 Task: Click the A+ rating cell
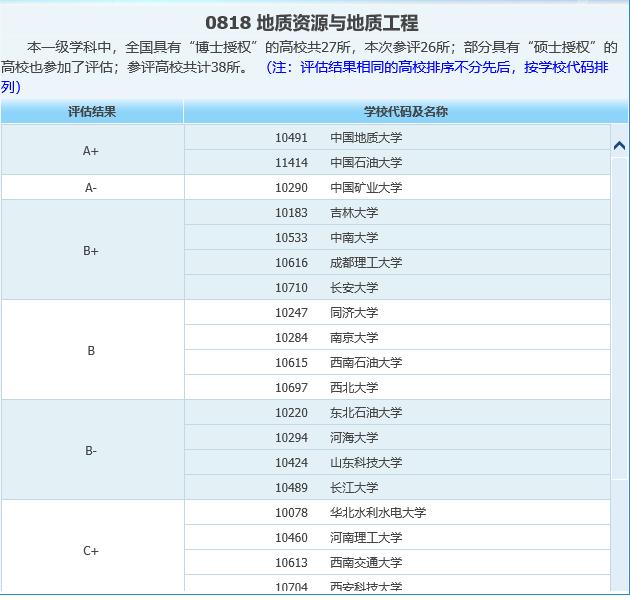[x=92, y=150]
